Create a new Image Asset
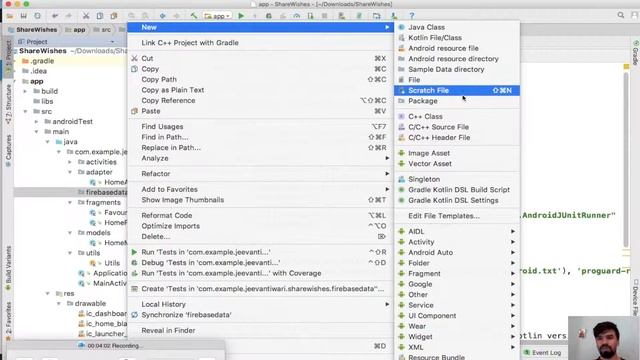640x360 pixels. coord(457,153)
